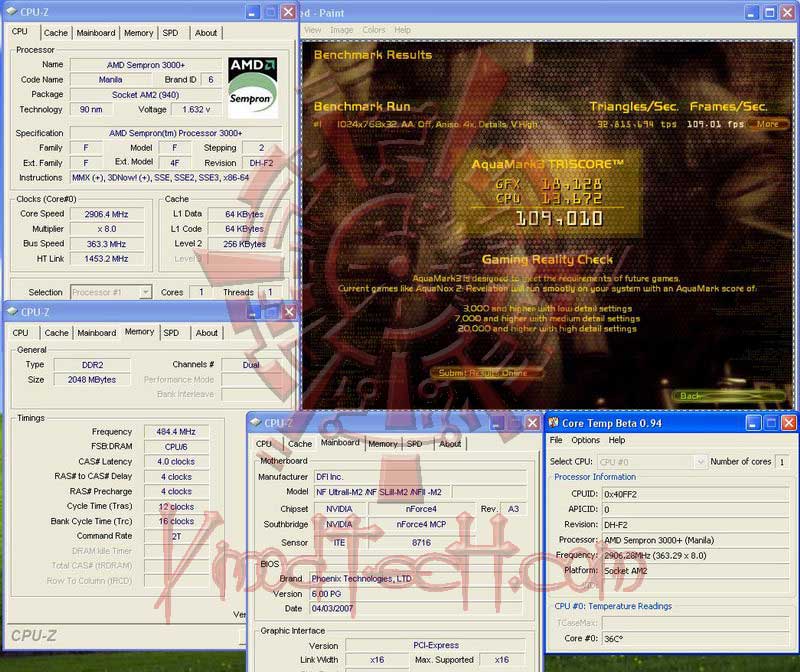Click the motherboard Manufacturer field DFI Inc.
This screenshot has height=672, width=800.
(420, 477)
